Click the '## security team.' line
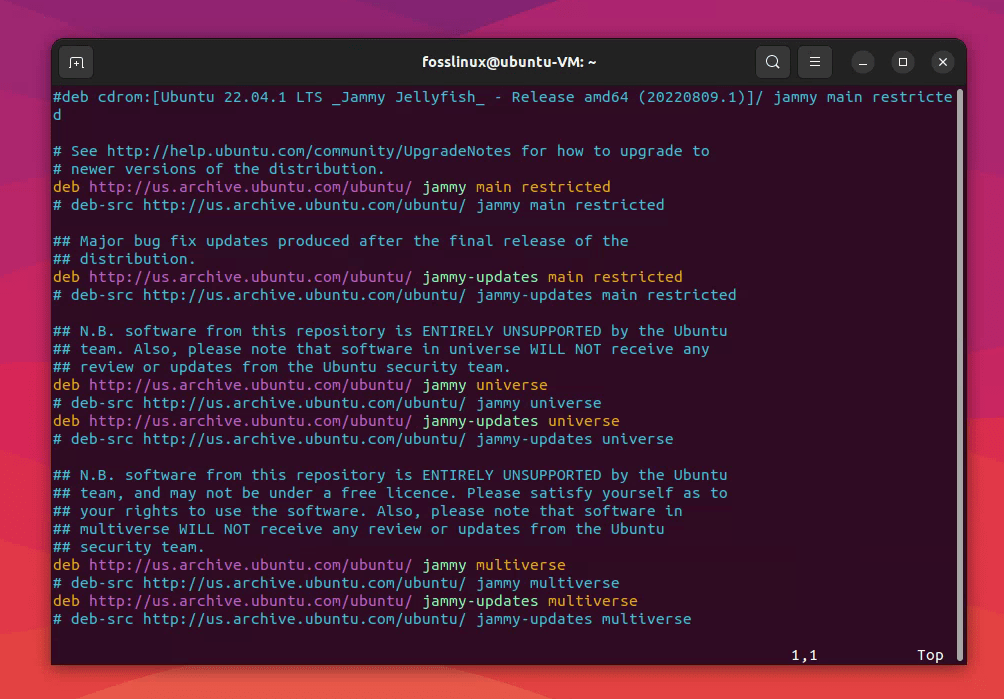This screenshot has width=1004, height=699. pos(129,547)
